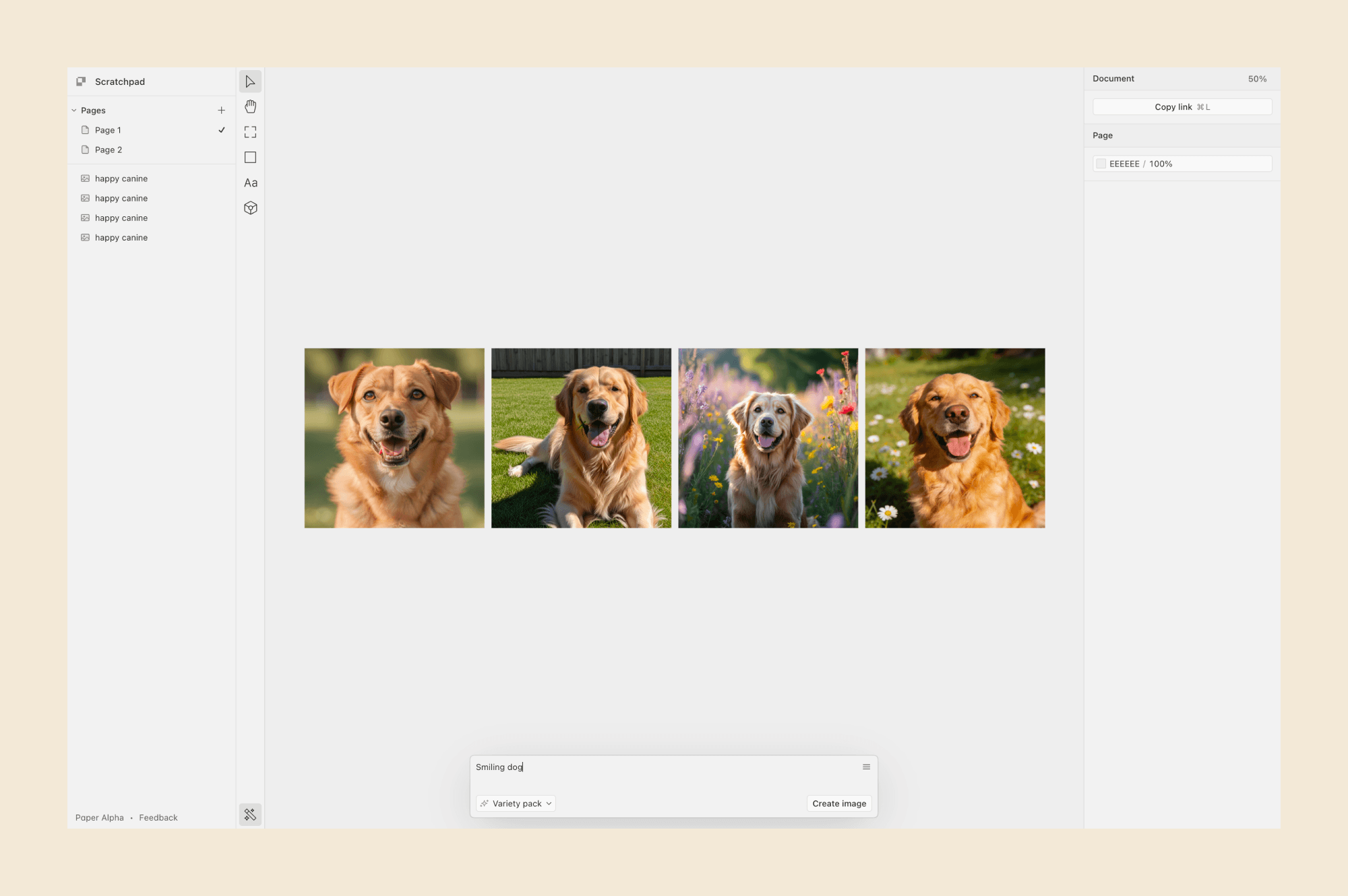The height and width of the screenshot is (896, 1348).
Task: Open the EEEEEE page color swatch
Action: tap(1101, 164)
